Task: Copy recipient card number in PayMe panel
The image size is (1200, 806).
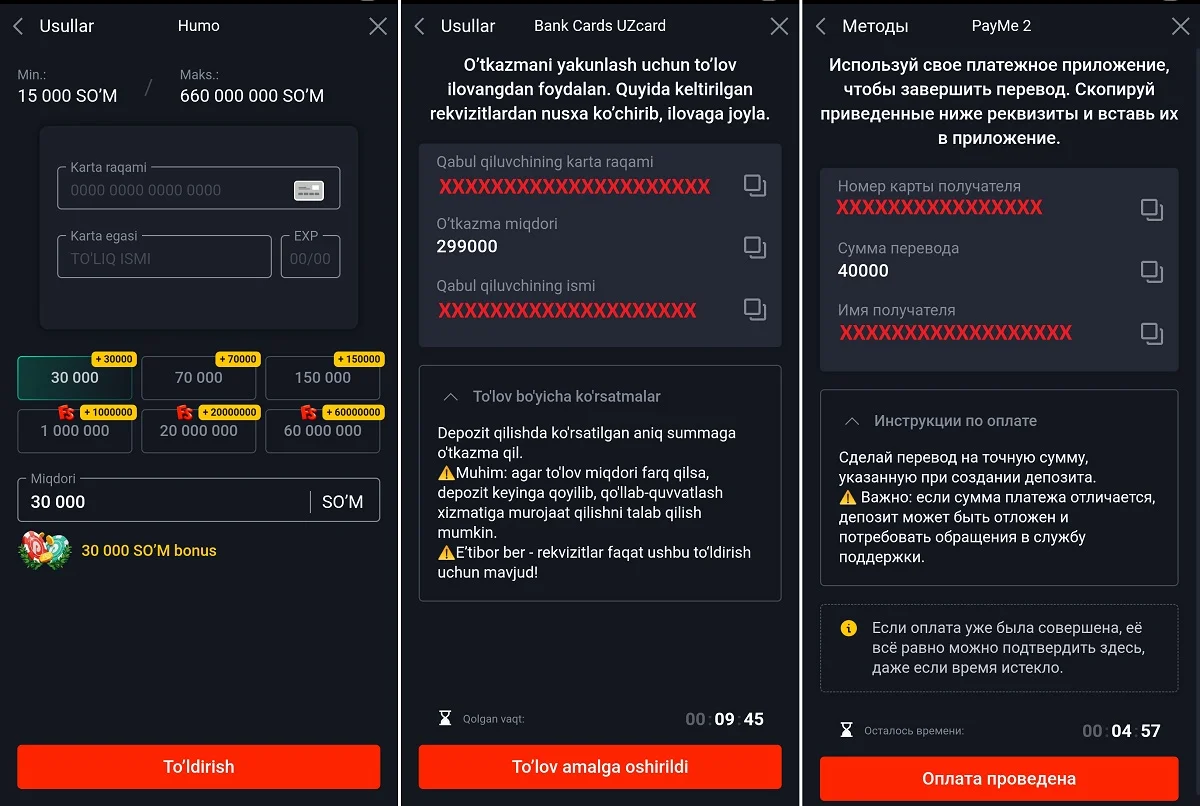Action: 1152,209
